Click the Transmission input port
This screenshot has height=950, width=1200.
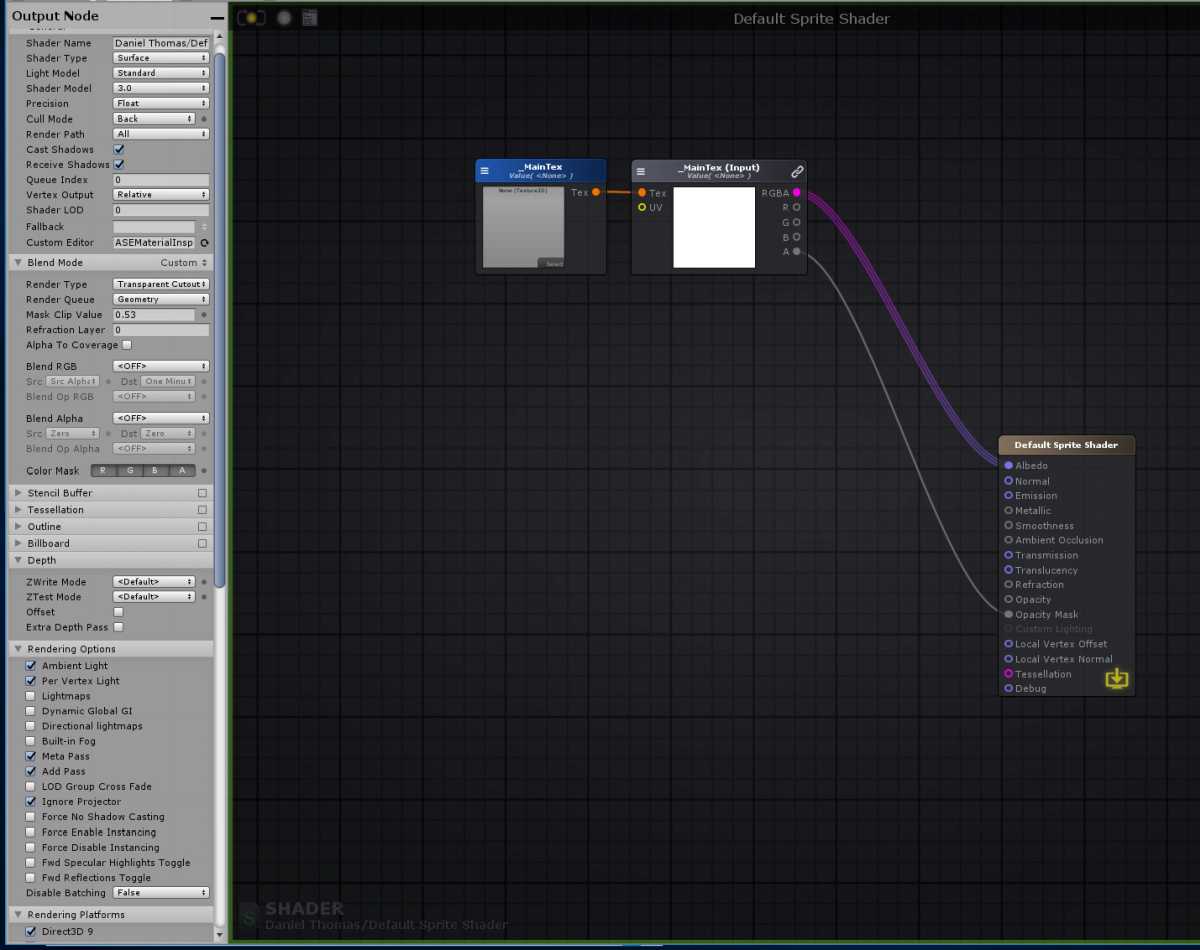click(1009, 555)
